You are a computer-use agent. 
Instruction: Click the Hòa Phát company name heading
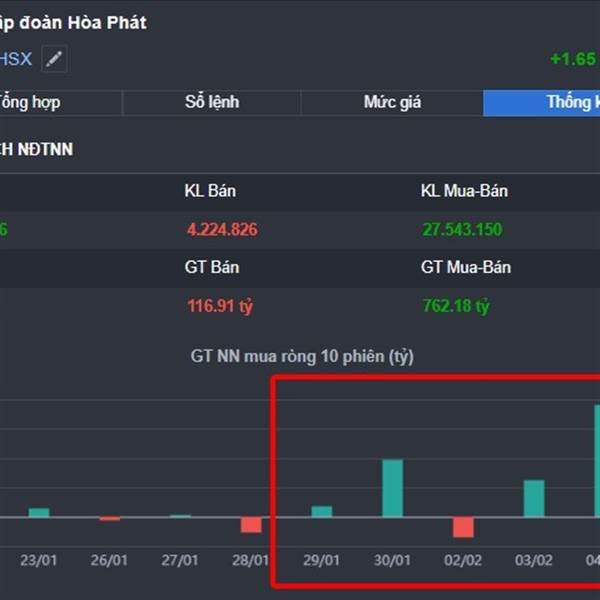[73, 23]
